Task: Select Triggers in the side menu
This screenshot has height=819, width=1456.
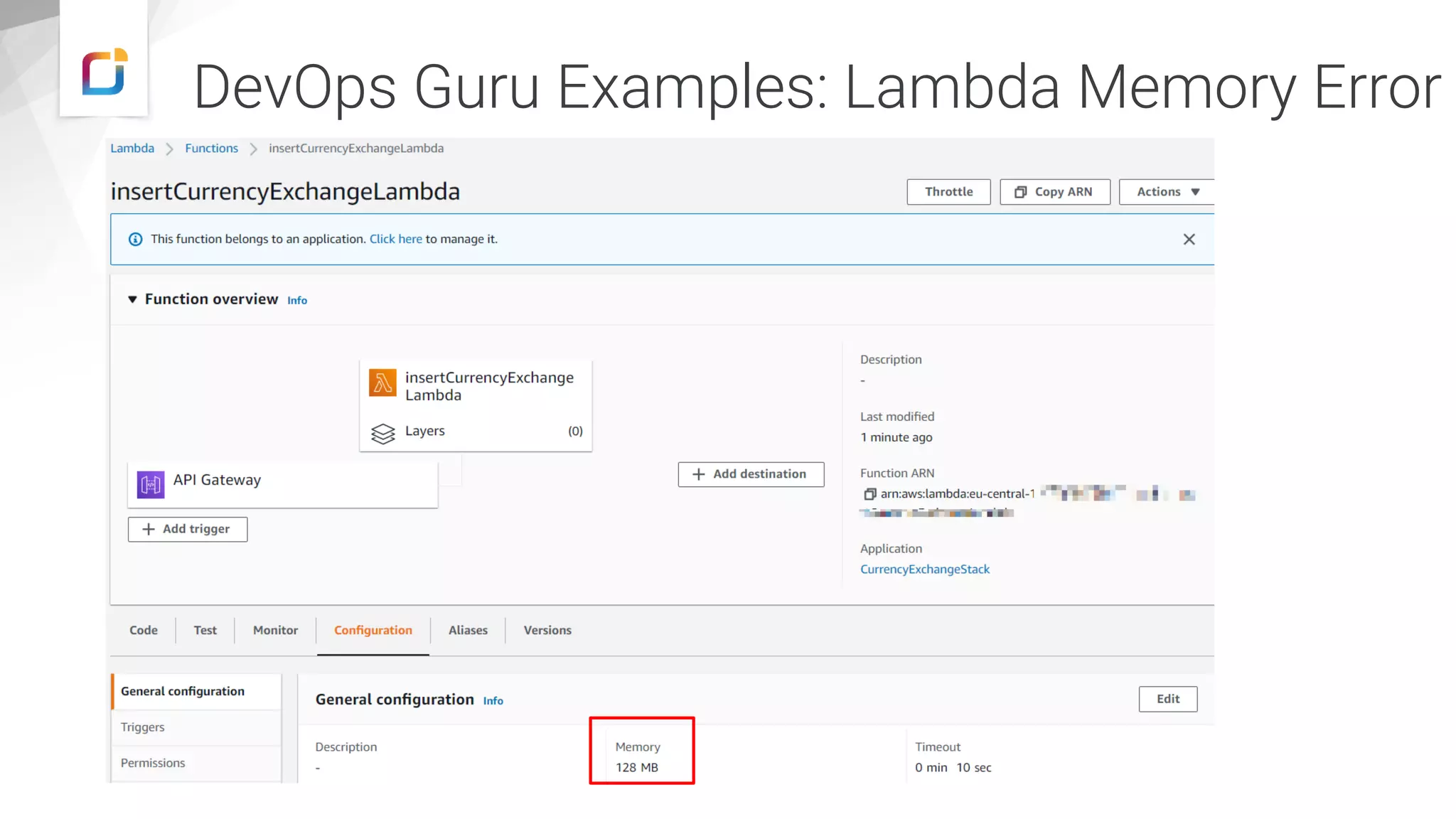Action: point(196,727)
